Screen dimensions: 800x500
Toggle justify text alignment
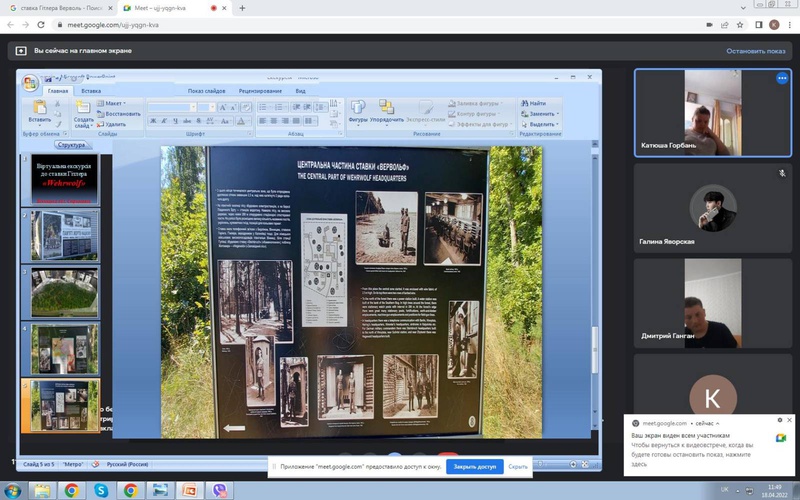[x=296, y=121]
